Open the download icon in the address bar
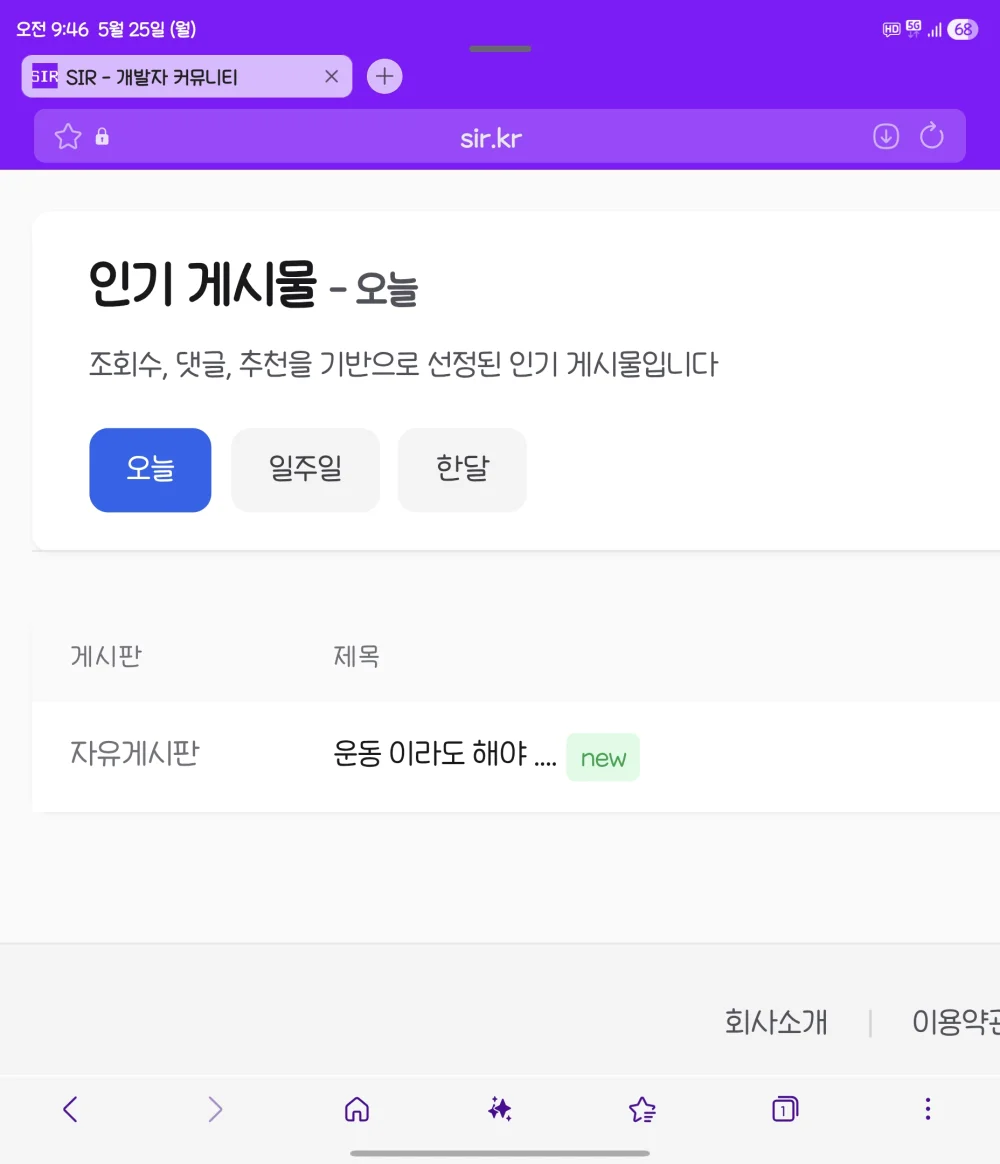The width and height of the screenshot is (1000, 1164). 886,137
